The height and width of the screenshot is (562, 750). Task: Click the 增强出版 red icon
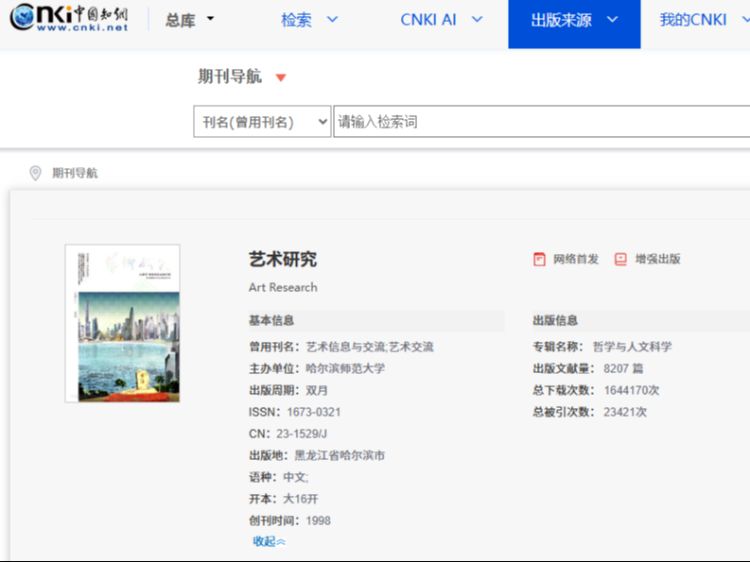click(x=620, y=259)
